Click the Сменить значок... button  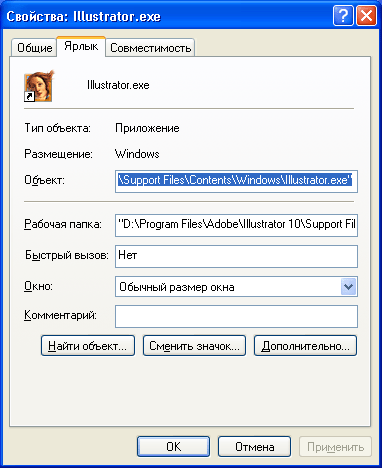194,346
